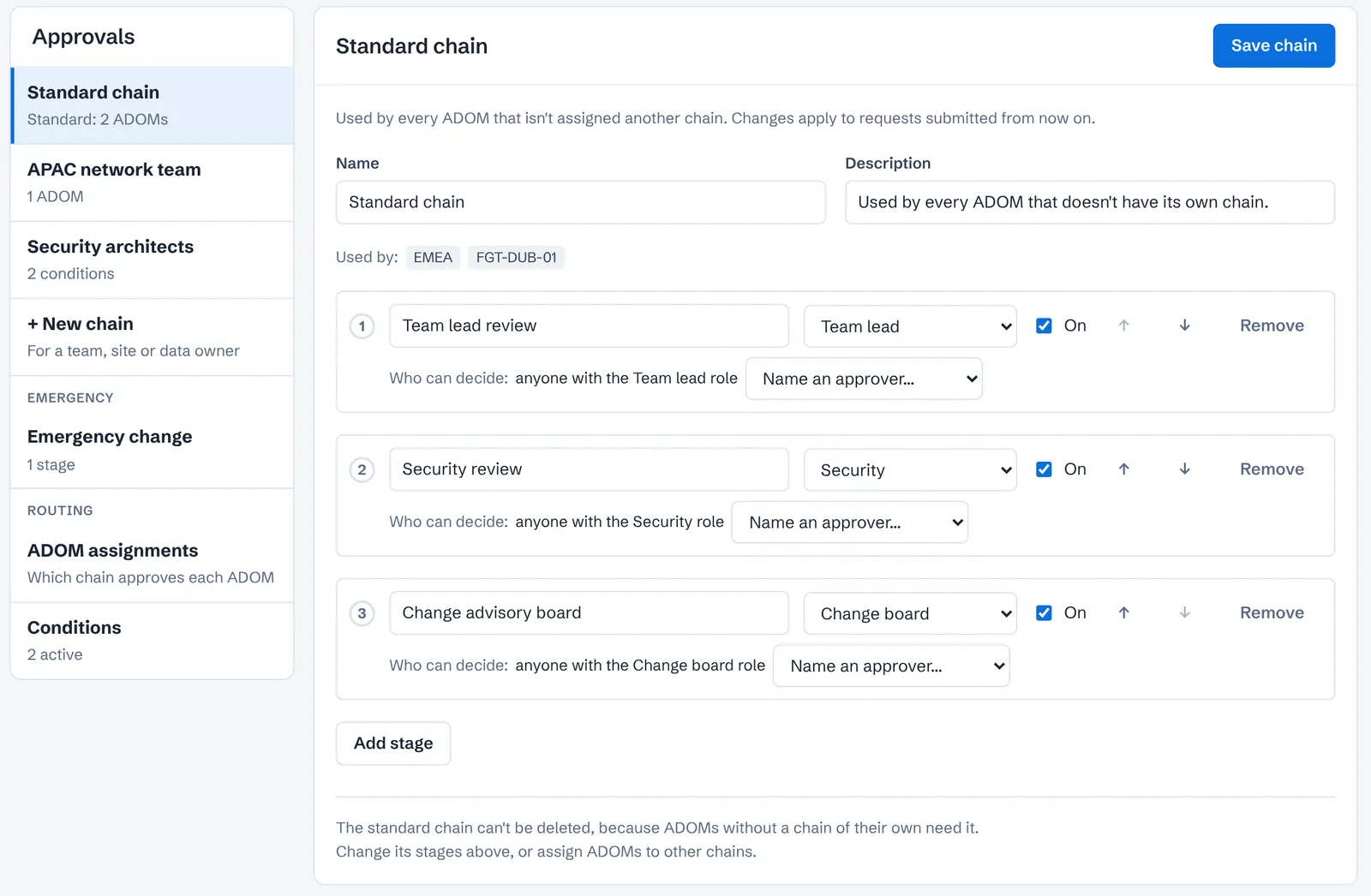Screen dimensions: 1371x896
Task: Click the FGT-DUB-01 tag
Action: 516,258
